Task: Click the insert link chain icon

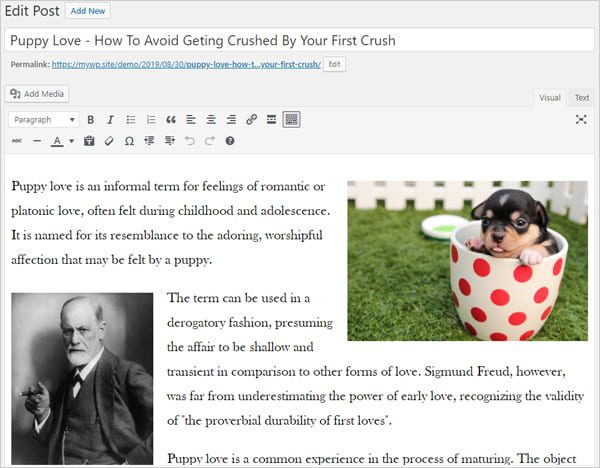Action: click(x=251, y=120)
